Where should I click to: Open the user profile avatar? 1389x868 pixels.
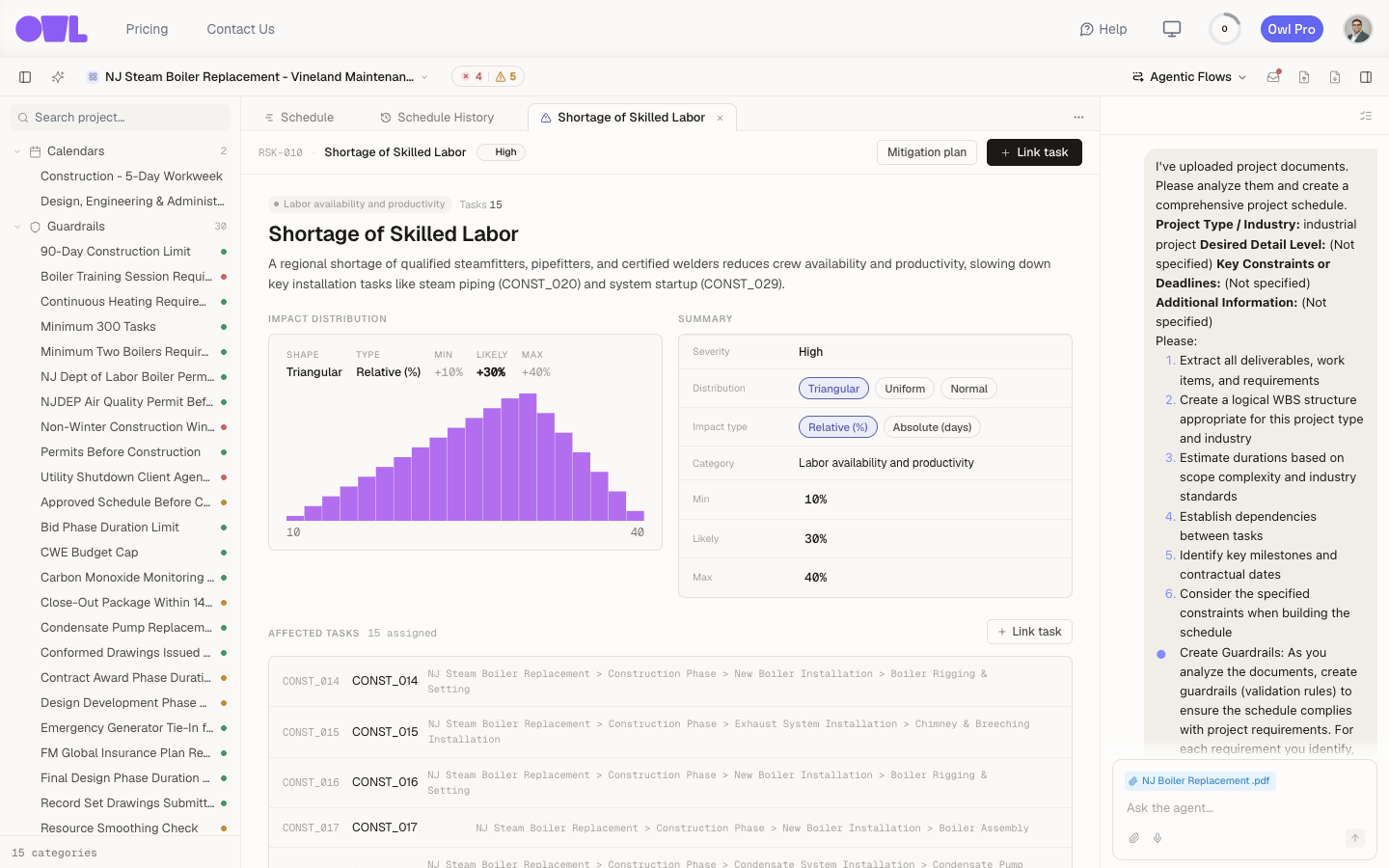tap(1358, 29)
